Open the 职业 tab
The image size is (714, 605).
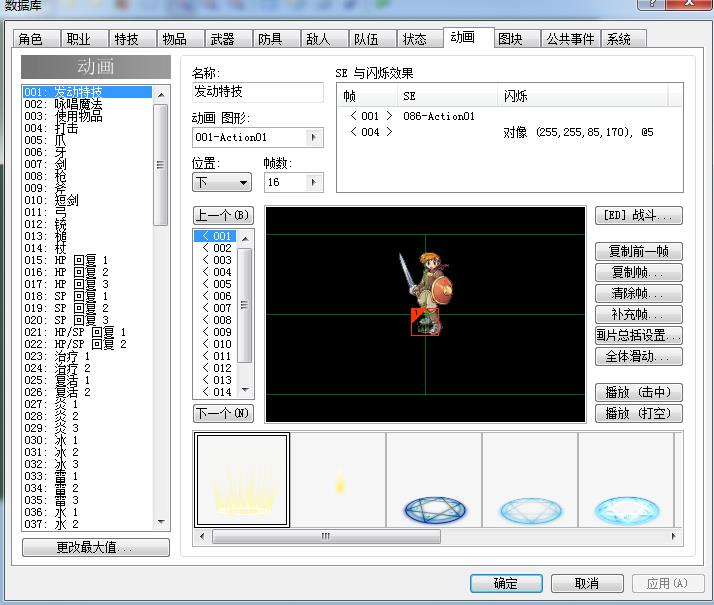tap(85, 39)
